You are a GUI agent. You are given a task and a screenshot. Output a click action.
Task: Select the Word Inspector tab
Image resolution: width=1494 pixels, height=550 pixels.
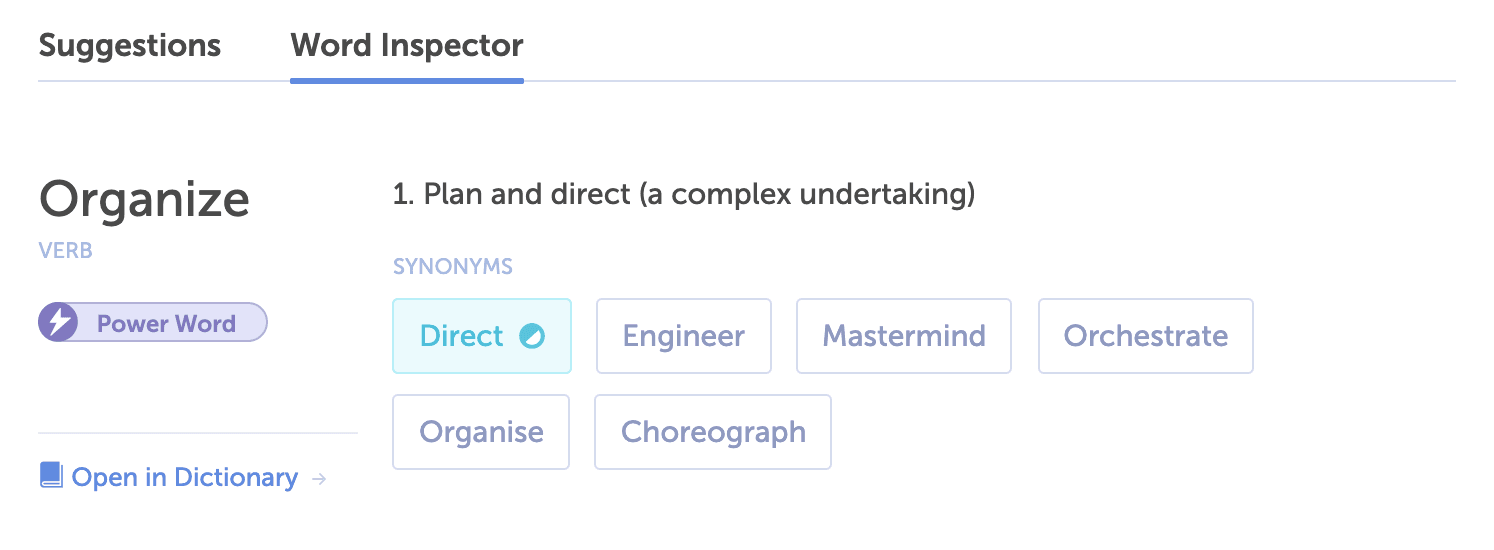406,45
